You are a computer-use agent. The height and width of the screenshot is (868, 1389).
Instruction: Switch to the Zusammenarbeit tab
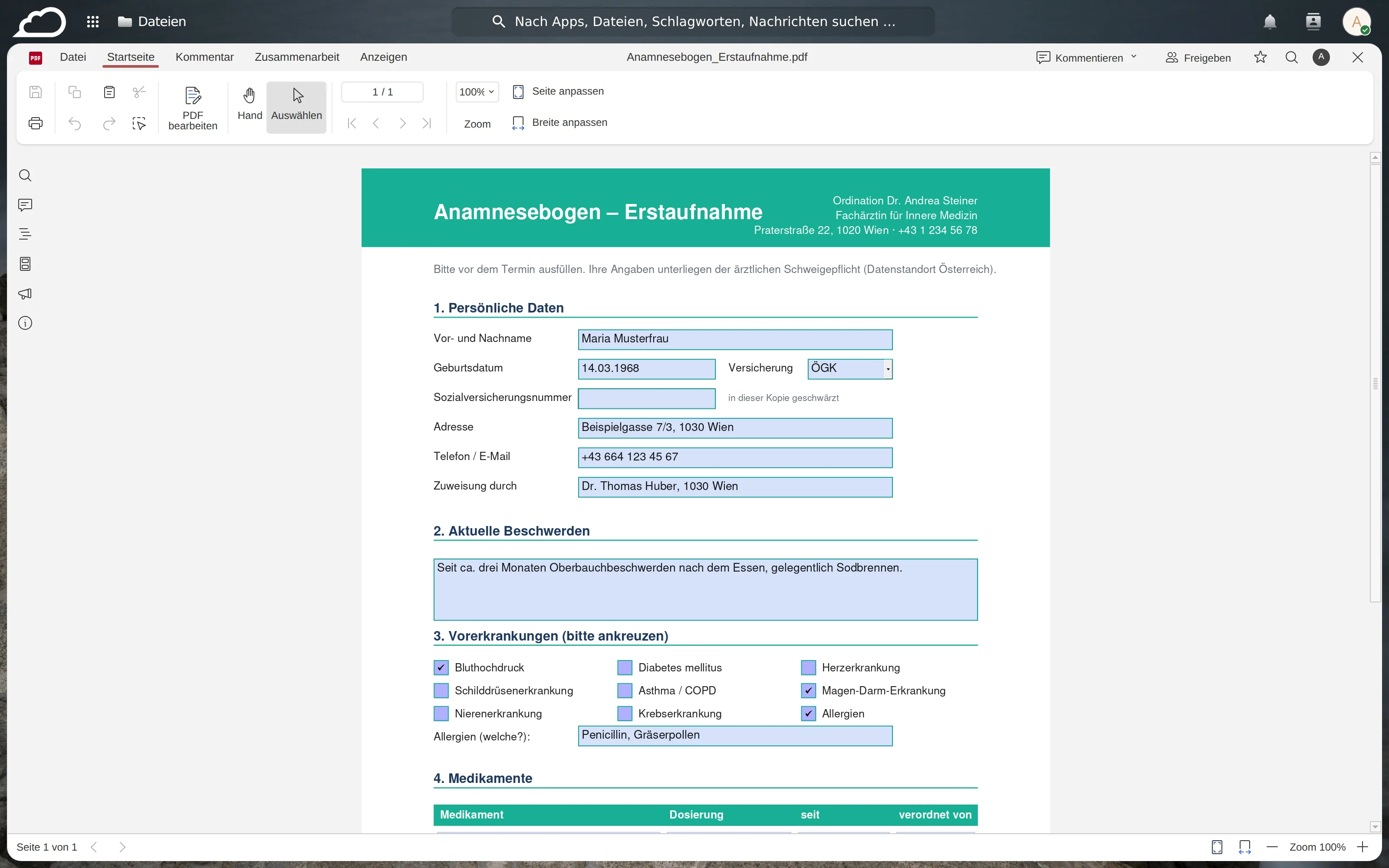297,57
